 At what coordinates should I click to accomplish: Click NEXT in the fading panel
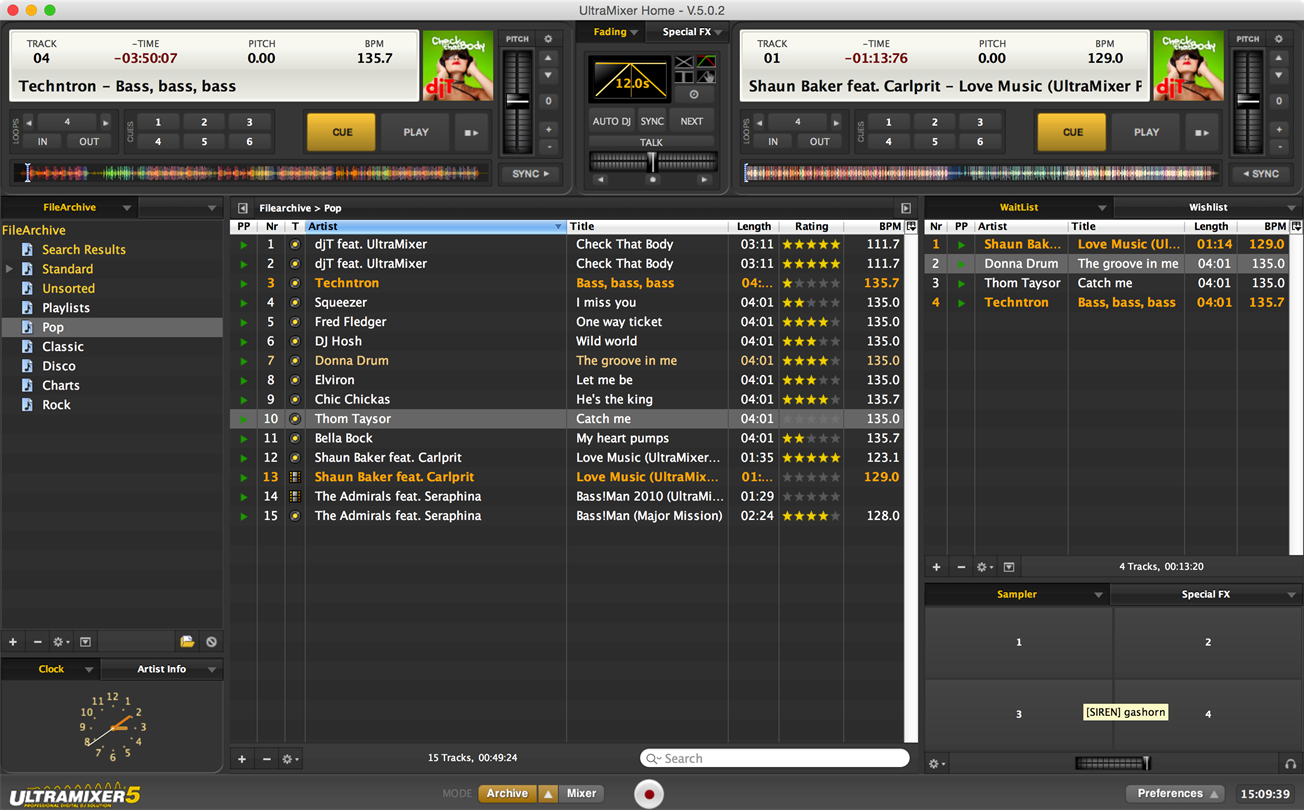pos(692,121)
